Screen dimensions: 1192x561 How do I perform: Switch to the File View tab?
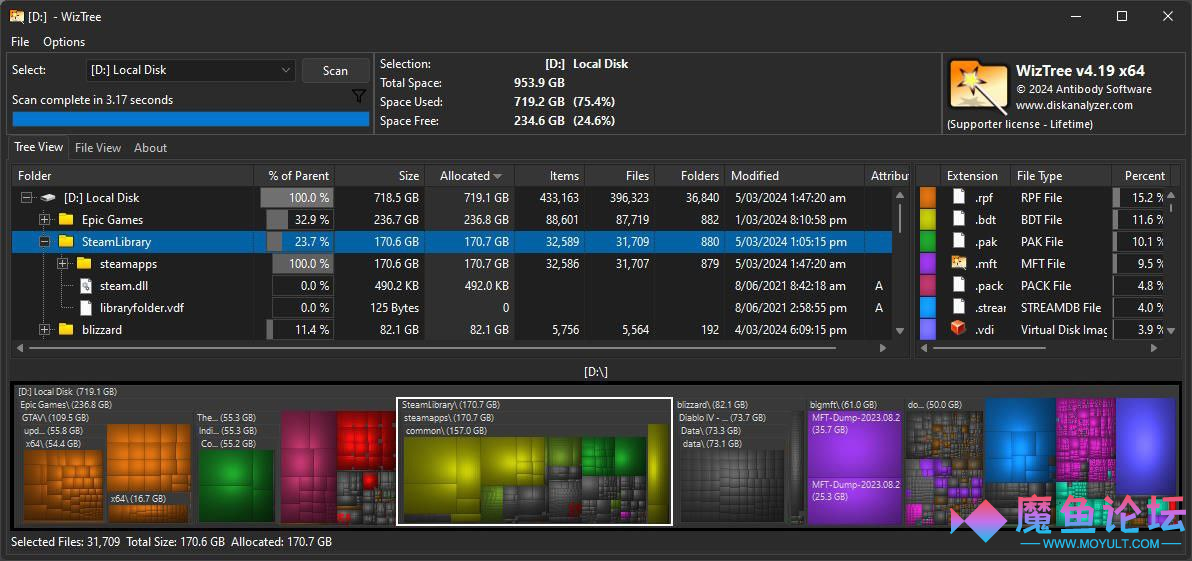tap(98, 148)
